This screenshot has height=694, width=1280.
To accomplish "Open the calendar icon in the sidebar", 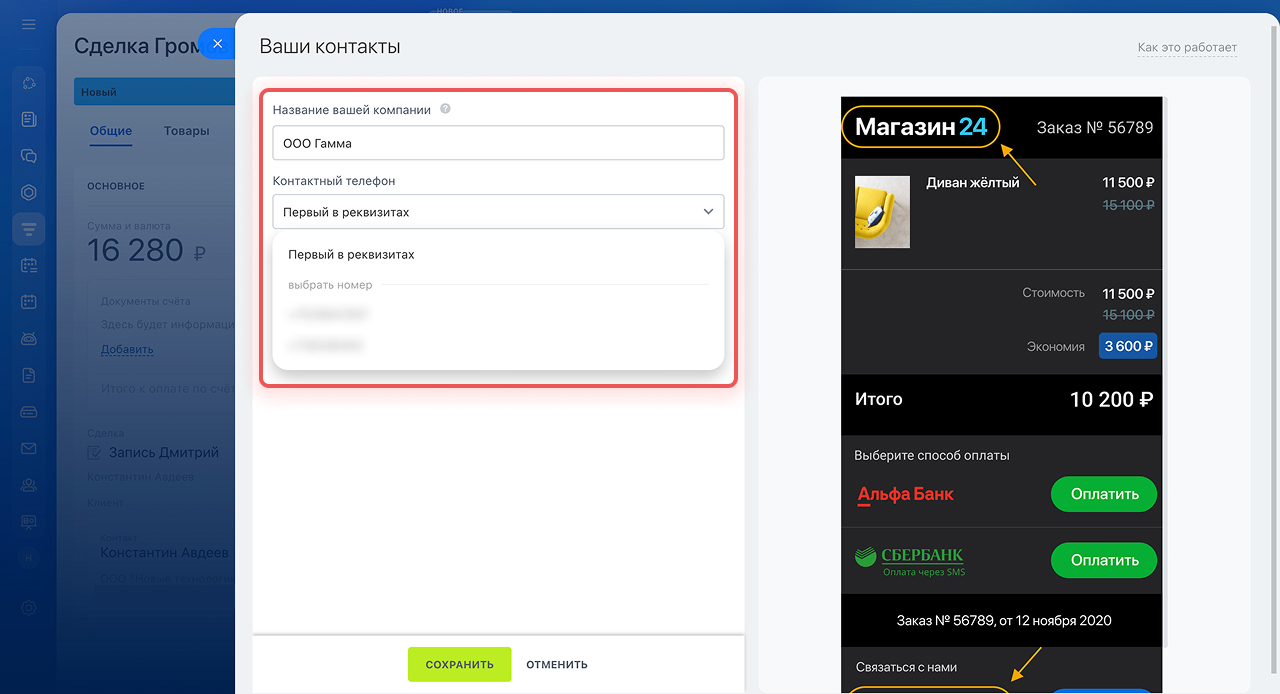I will pos(28,301).
